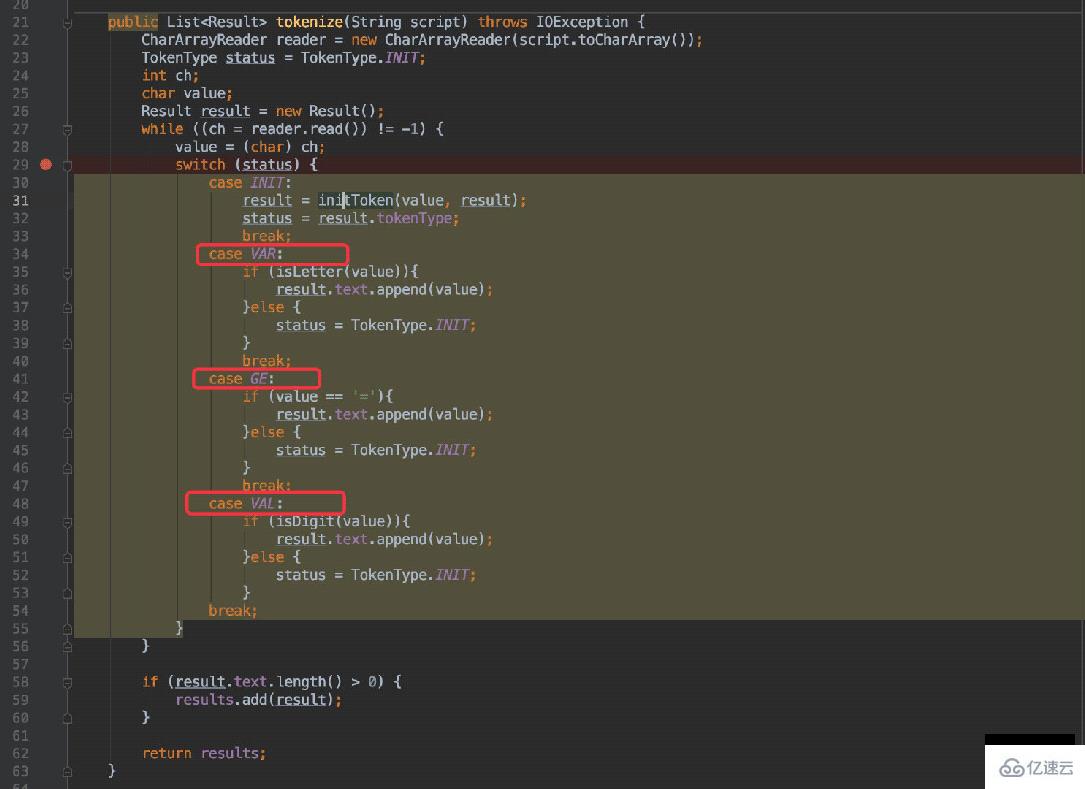Click 'status = TokenType.INIT' on line 52
The width and height of the screenshot is (1085, 789).
click(x=374, y=575)
